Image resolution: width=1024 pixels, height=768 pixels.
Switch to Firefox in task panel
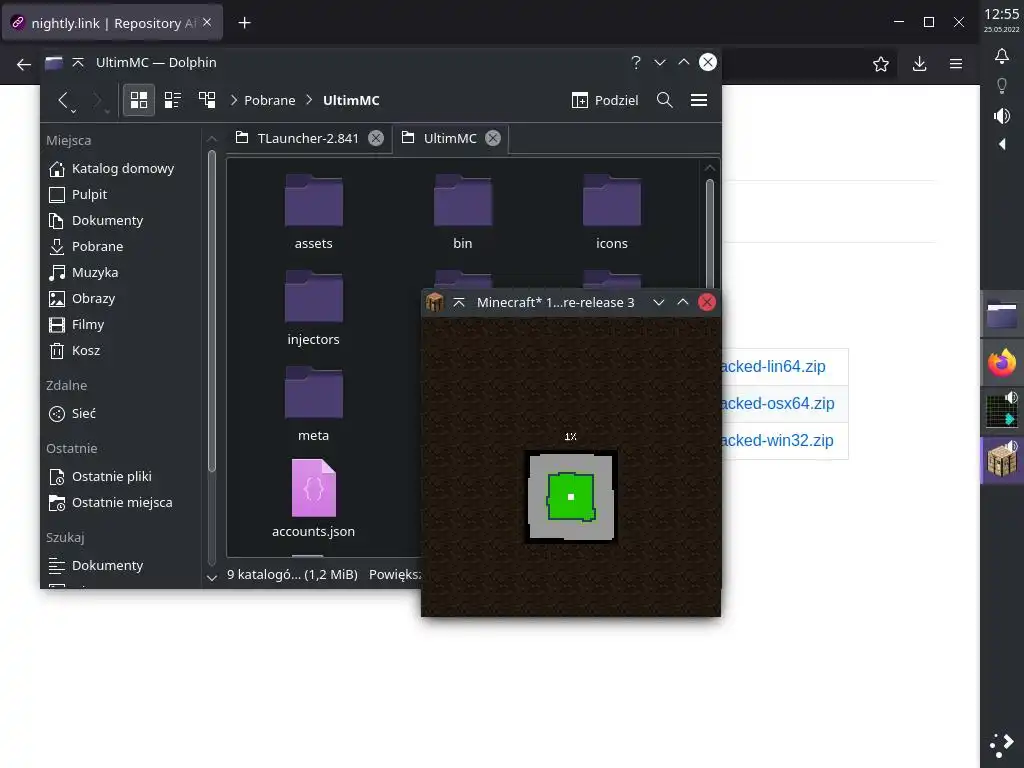[x=1002, y=362]
